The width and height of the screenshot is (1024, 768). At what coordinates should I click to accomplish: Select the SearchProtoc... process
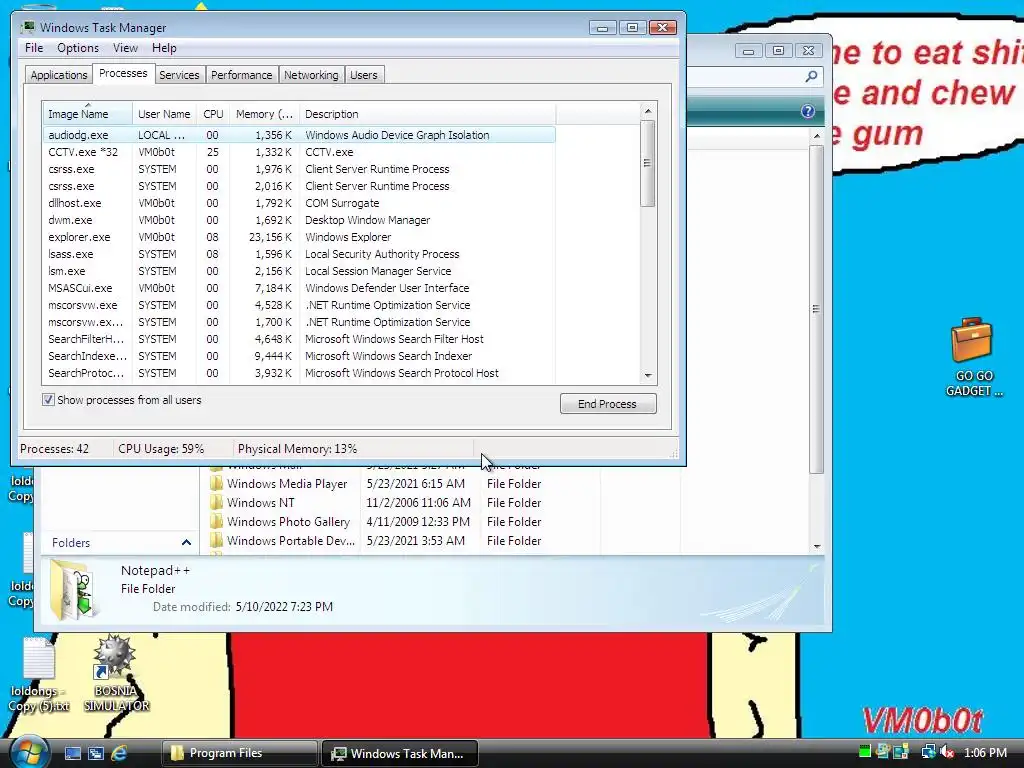[299, 373]
